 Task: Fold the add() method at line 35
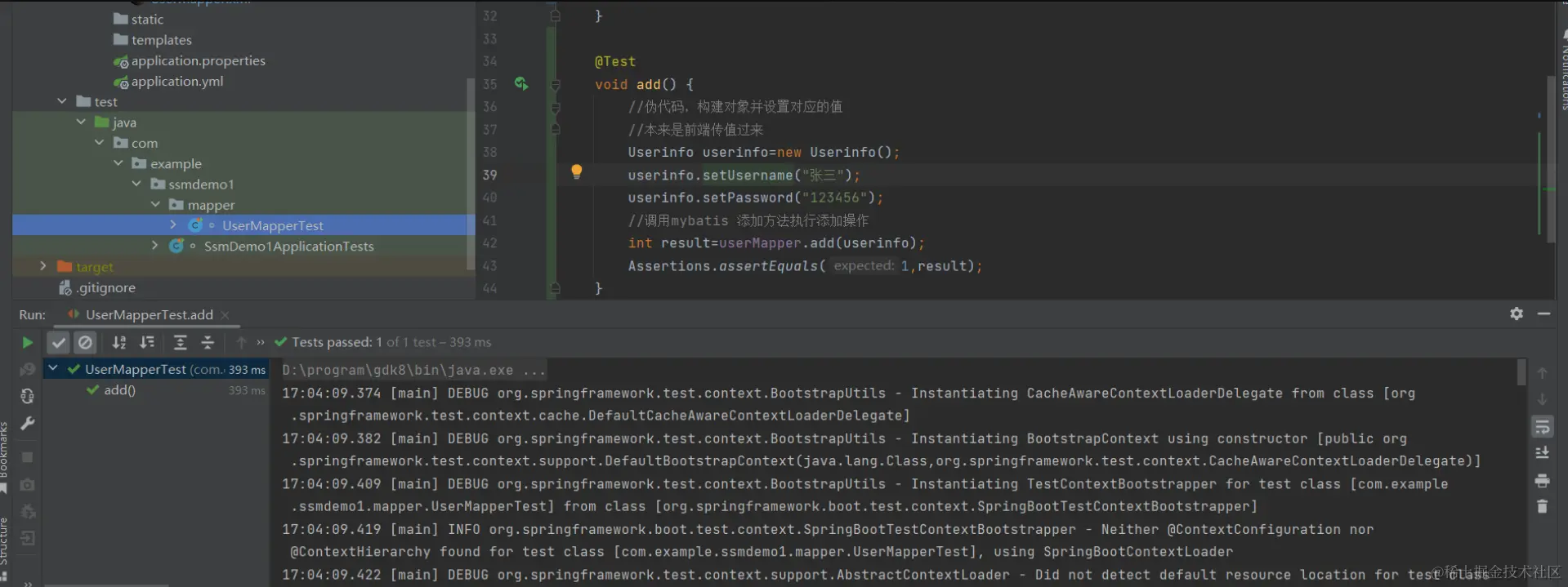pos(556,84)
